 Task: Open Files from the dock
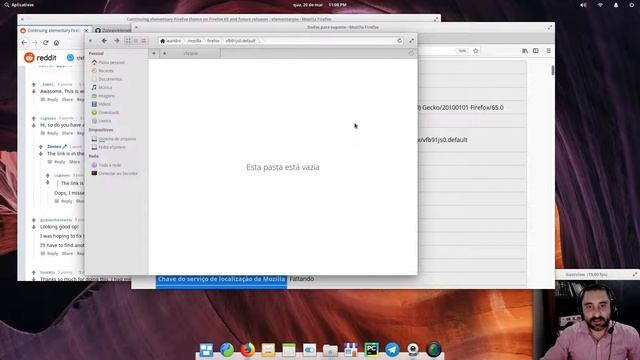click(330, 350)
